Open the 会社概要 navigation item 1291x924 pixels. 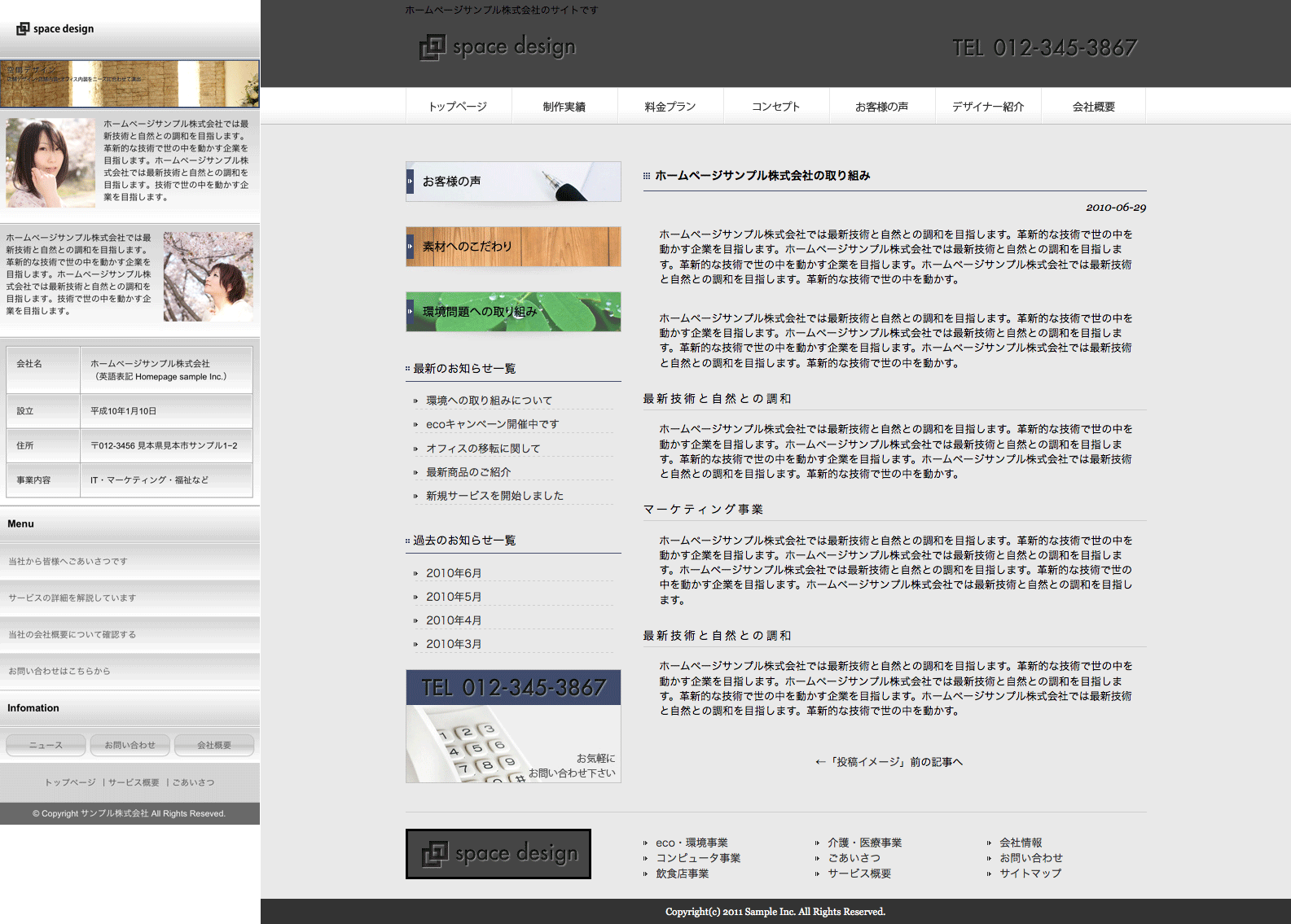tap(1094, 107)
